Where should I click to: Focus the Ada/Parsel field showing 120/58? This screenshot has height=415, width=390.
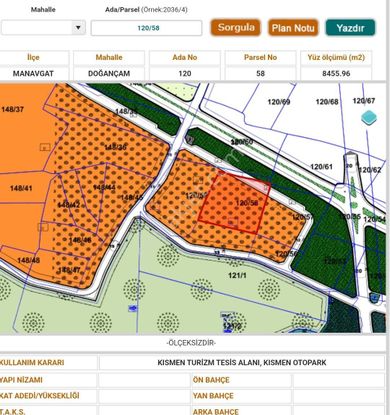(x=146, y=28)
